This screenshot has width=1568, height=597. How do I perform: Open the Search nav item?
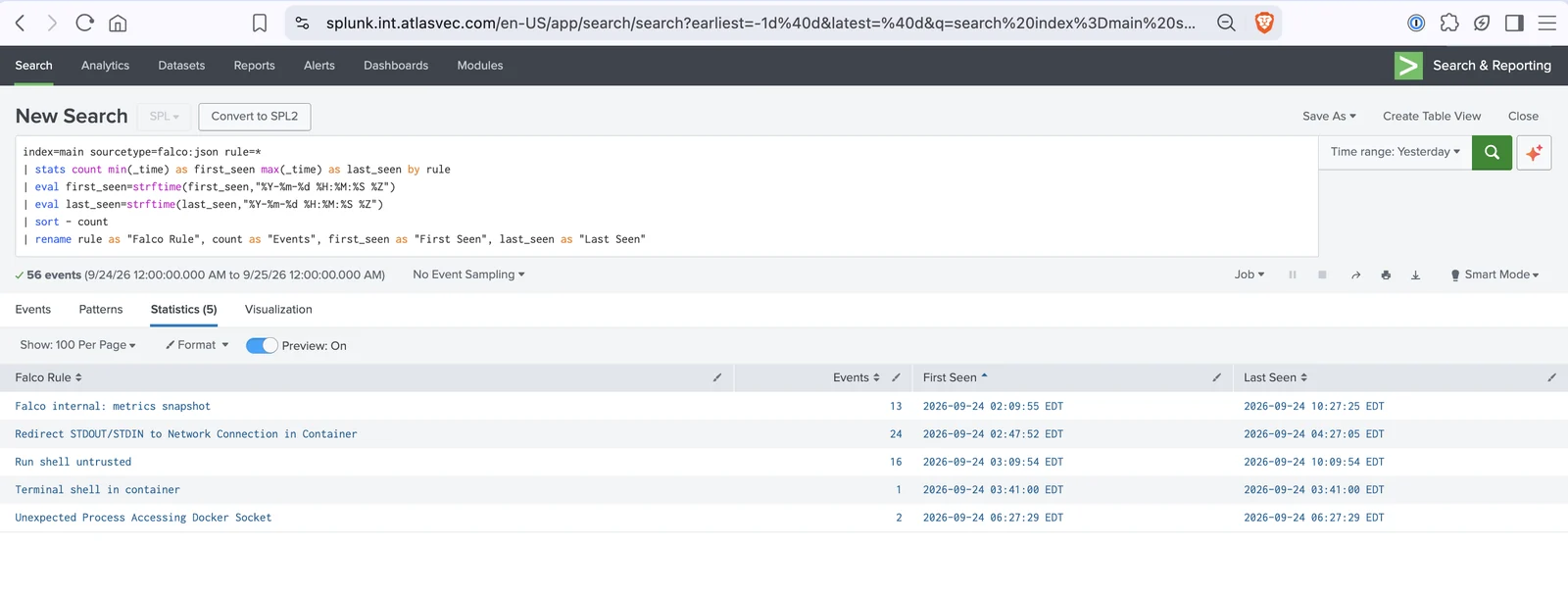click(33, 66)
